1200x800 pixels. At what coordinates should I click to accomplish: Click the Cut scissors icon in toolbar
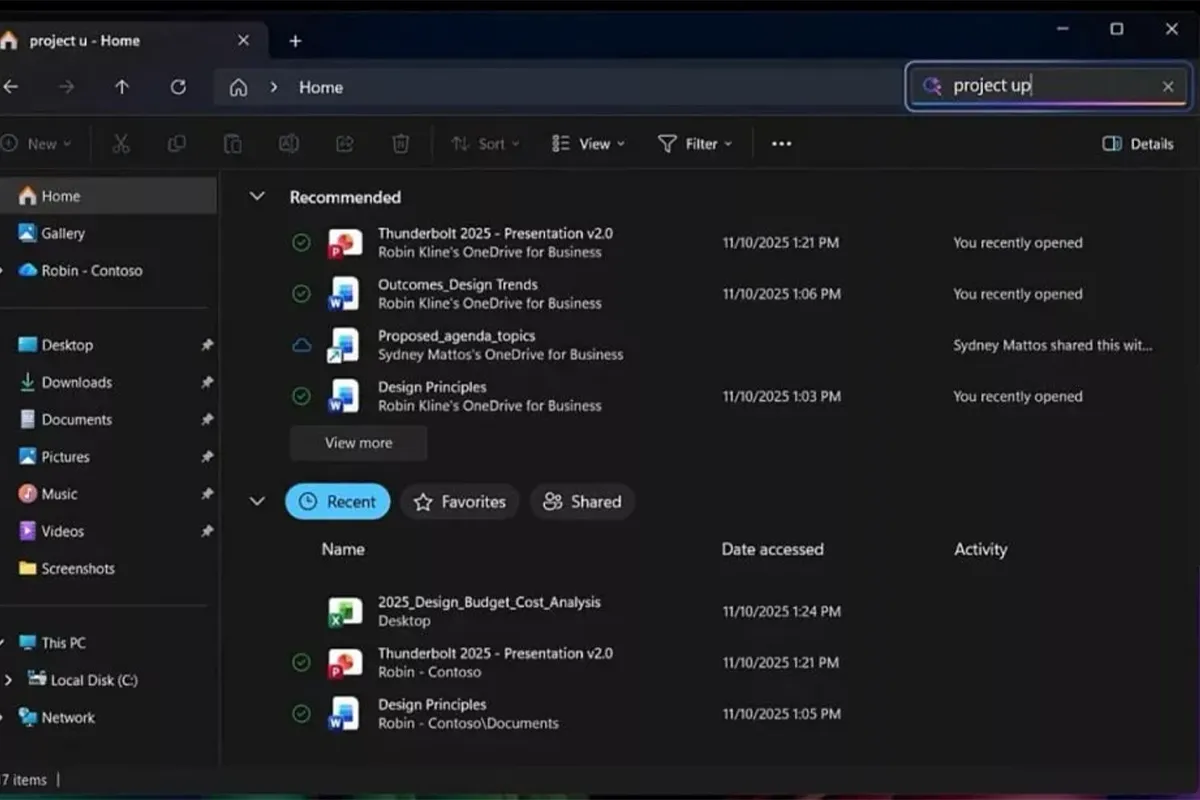tap(121, 144)
